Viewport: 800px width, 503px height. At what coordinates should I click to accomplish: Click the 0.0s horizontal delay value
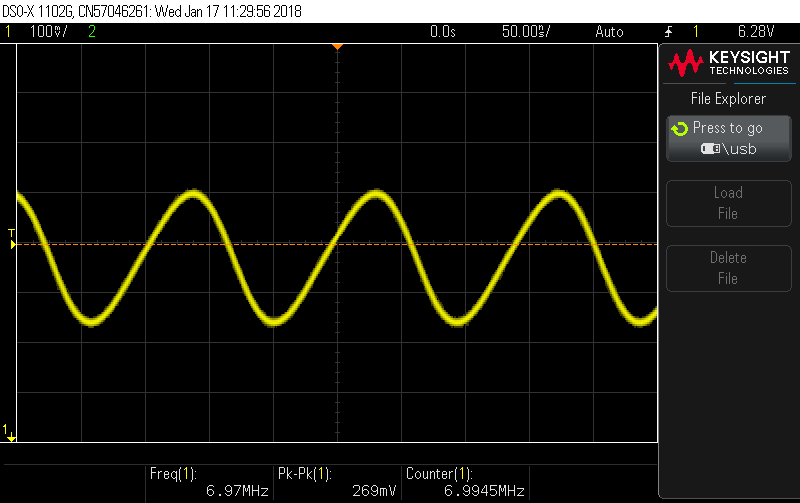tap(442, 32)
